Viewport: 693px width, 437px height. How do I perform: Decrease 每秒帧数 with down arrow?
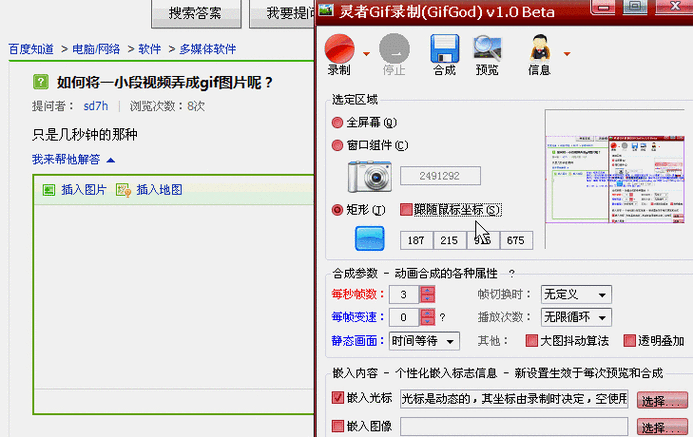pos(427,299)
